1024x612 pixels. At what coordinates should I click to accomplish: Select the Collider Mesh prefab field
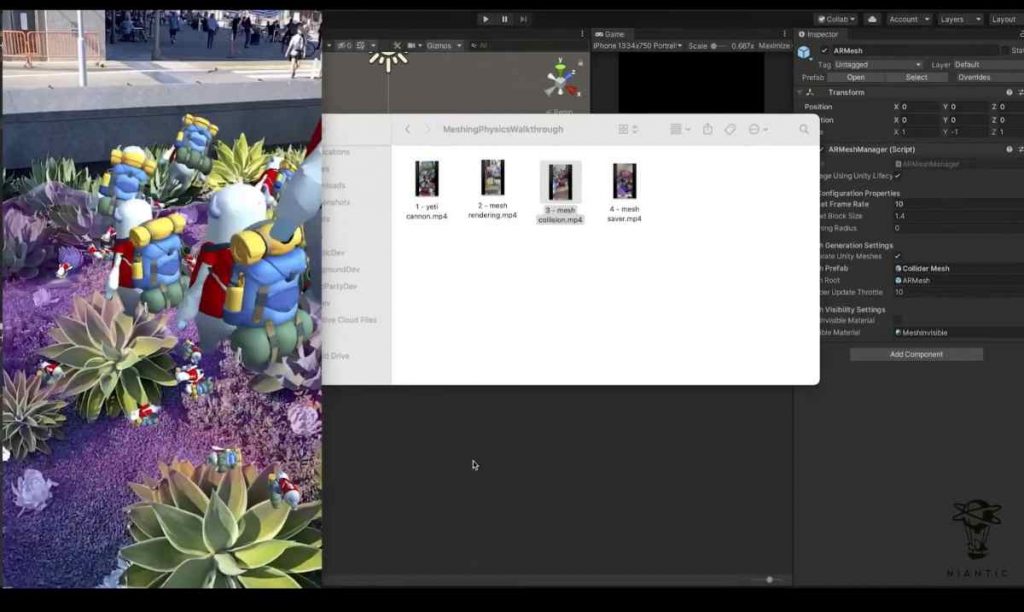pyautogui.click(x=958, y=268)
